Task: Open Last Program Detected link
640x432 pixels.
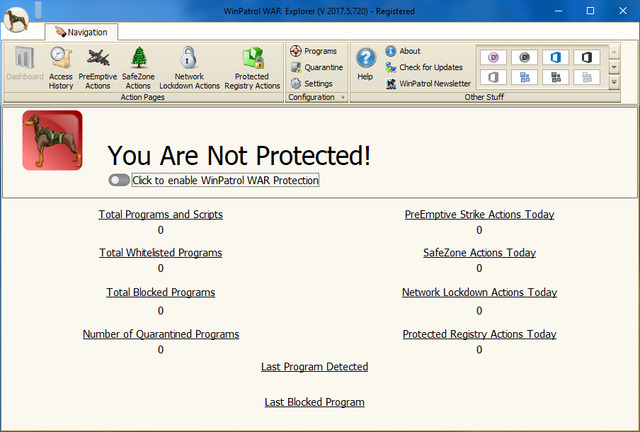Action: [315, 367]
